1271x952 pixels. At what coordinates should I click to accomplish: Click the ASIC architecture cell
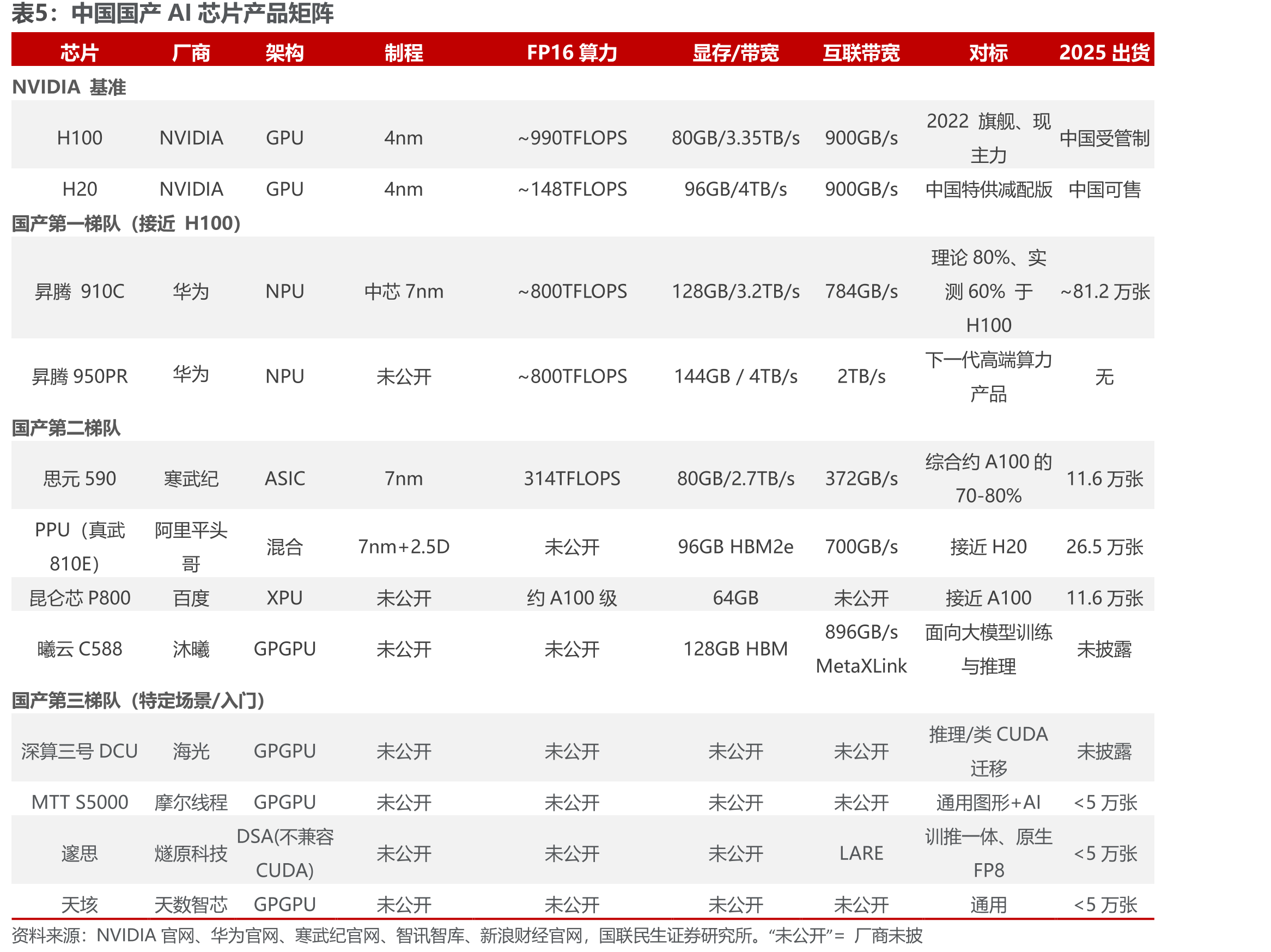pos(284,478)
